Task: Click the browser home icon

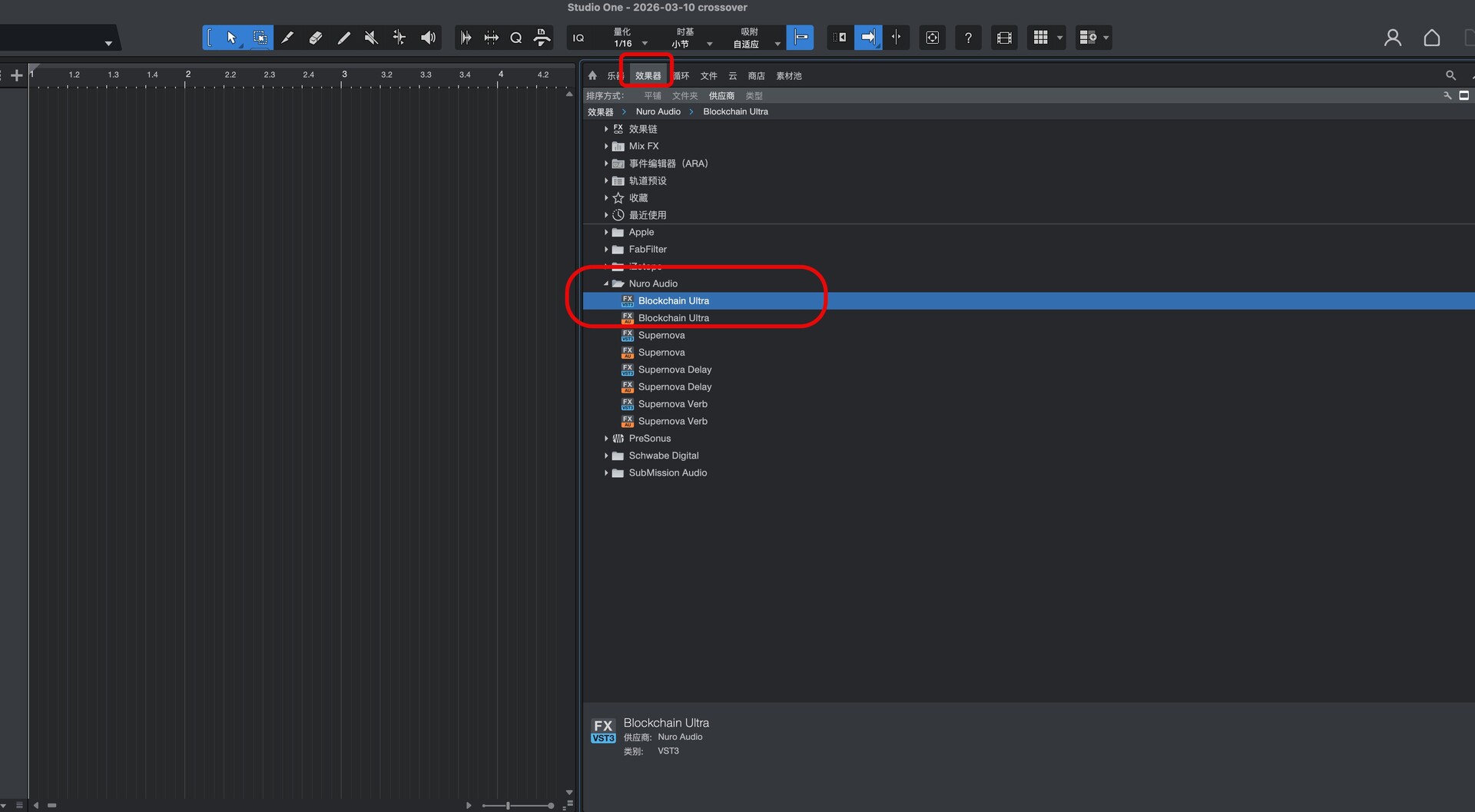Action: 592,75
